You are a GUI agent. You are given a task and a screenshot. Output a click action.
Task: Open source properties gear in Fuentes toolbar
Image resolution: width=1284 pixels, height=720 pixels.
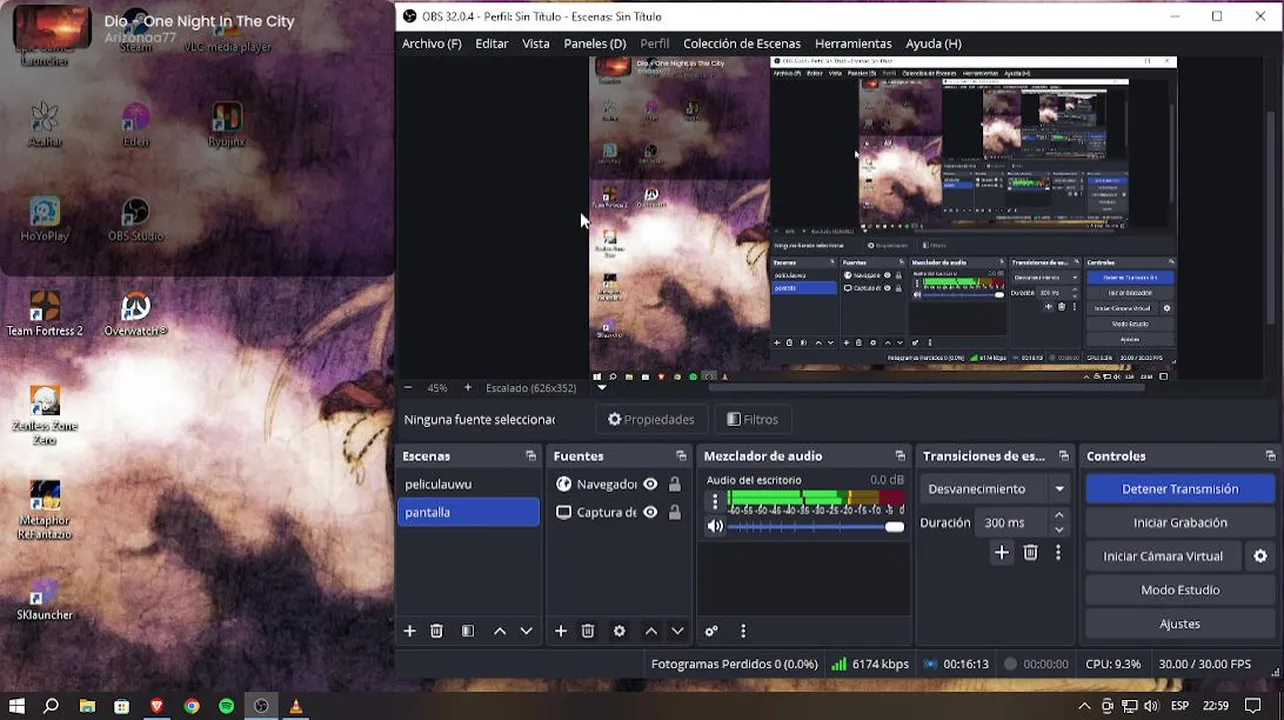(x=619, y=631)
